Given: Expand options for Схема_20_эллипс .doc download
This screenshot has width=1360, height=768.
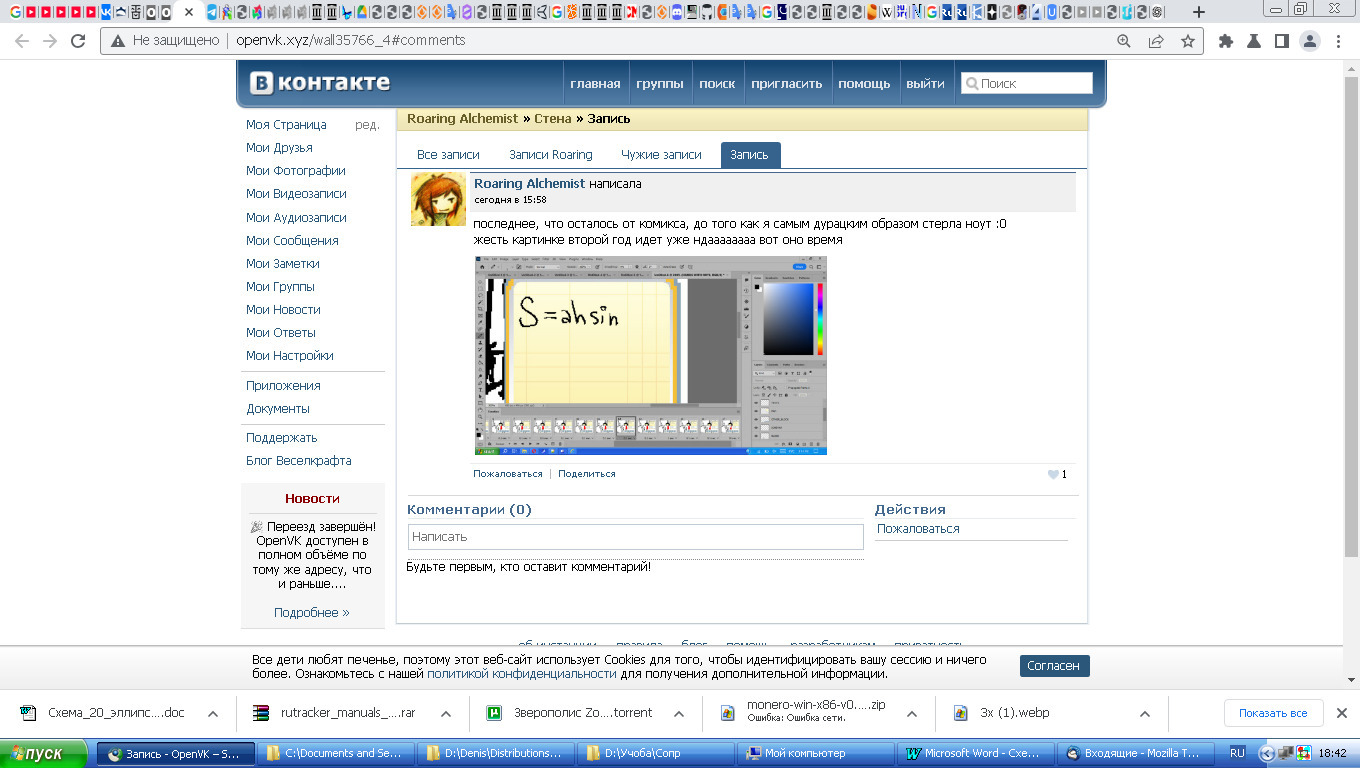Looking at the screenshot, I should 213,714.
